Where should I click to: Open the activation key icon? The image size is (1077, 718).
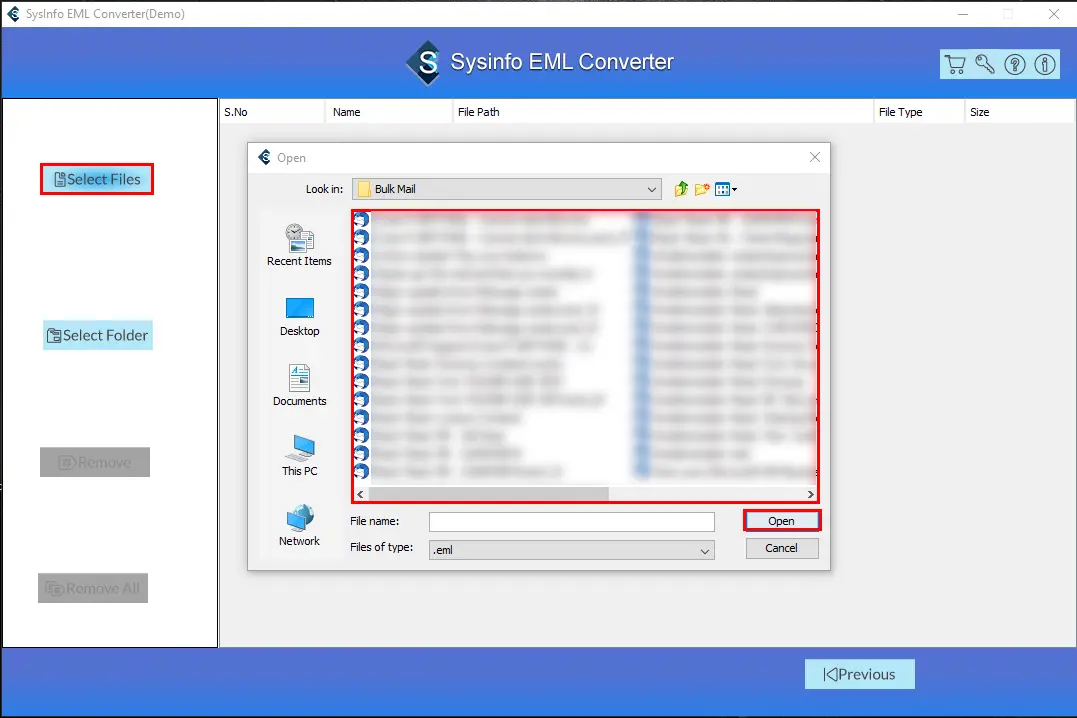point(985,65)
